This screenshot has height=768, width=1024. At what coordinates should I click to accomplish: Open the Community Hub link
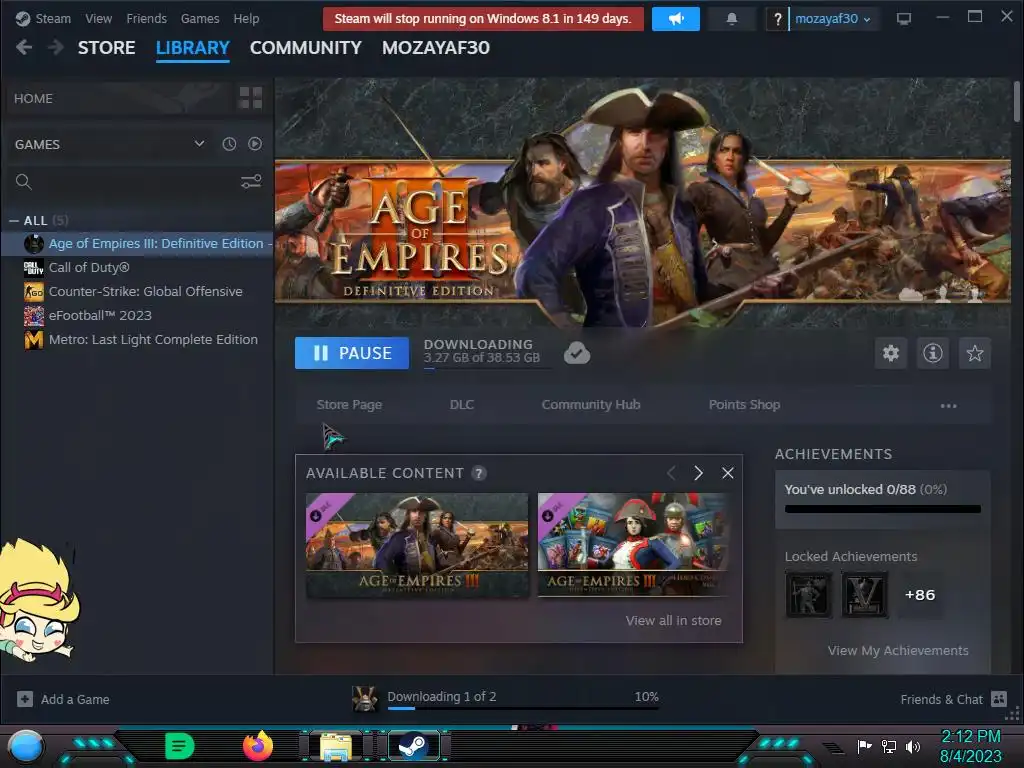click(x=591, y=405)
